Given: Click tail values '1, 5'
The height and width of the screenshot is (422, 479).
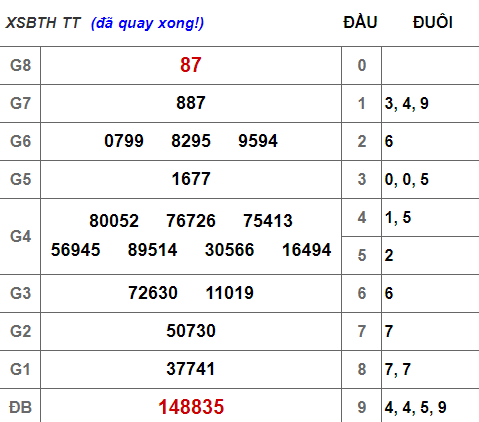Looking at the screenshot, I should [x=398, y=218].
